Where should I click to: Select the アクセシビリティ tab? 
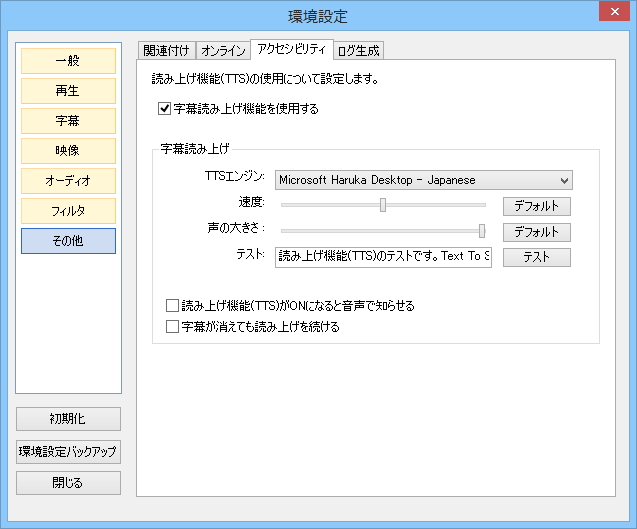pos(292,50)
